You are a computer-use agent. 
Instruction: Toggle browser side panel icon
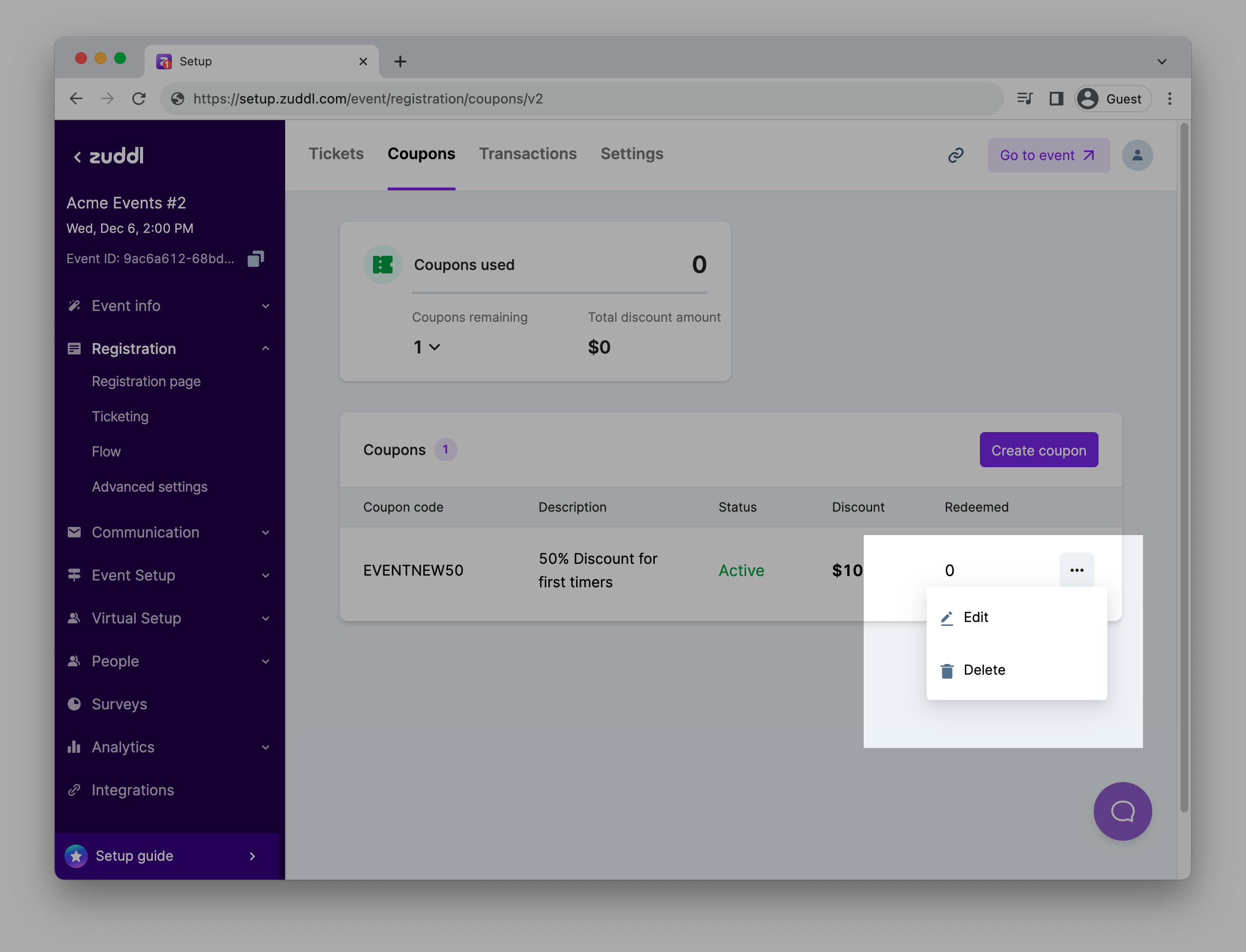pos(1056,99)
